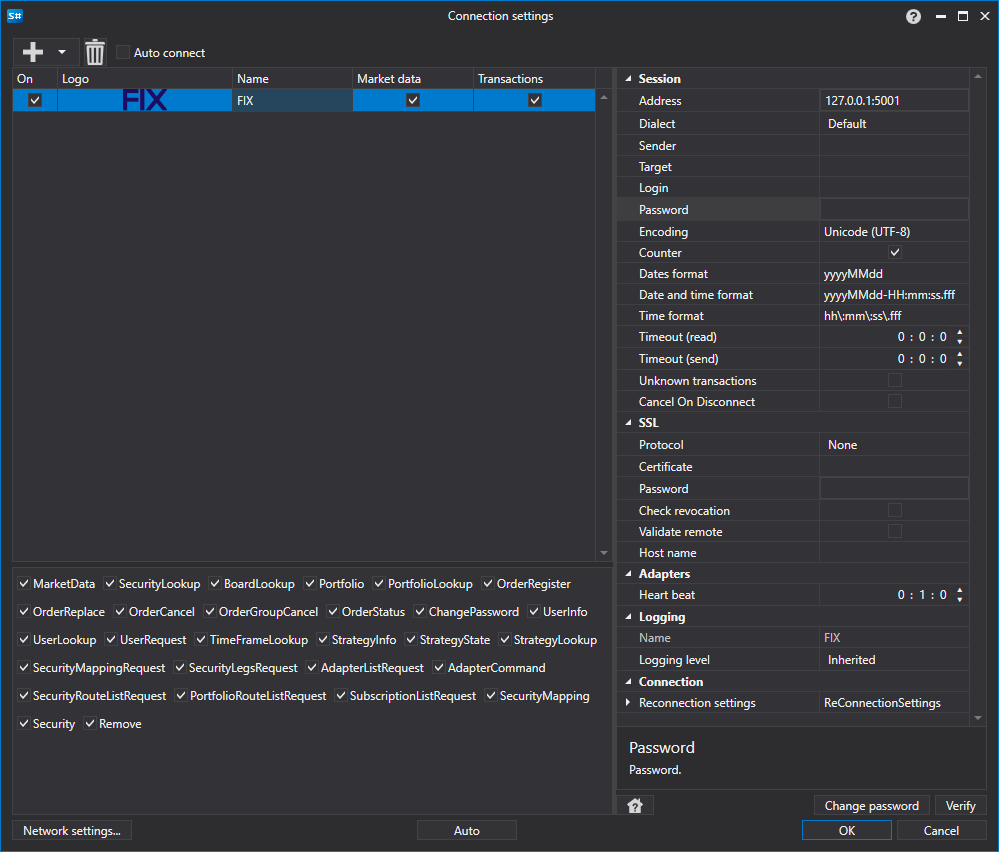The image size is (999, 852).
Task: Click connection list scrollbar down arrow
Action: click(604, 552)
